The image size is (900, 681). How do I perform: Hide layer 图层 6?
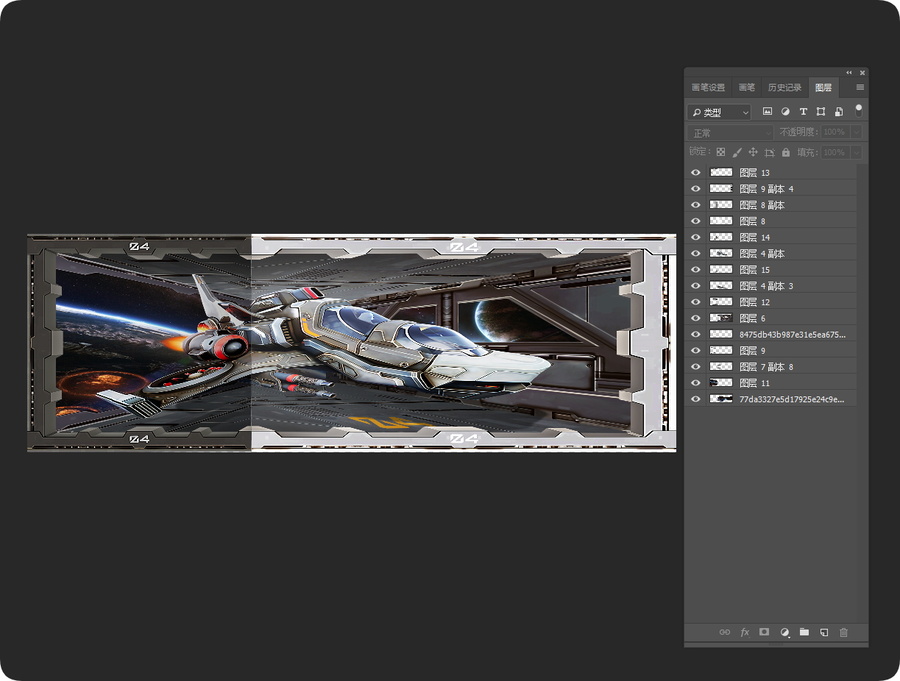696,318
